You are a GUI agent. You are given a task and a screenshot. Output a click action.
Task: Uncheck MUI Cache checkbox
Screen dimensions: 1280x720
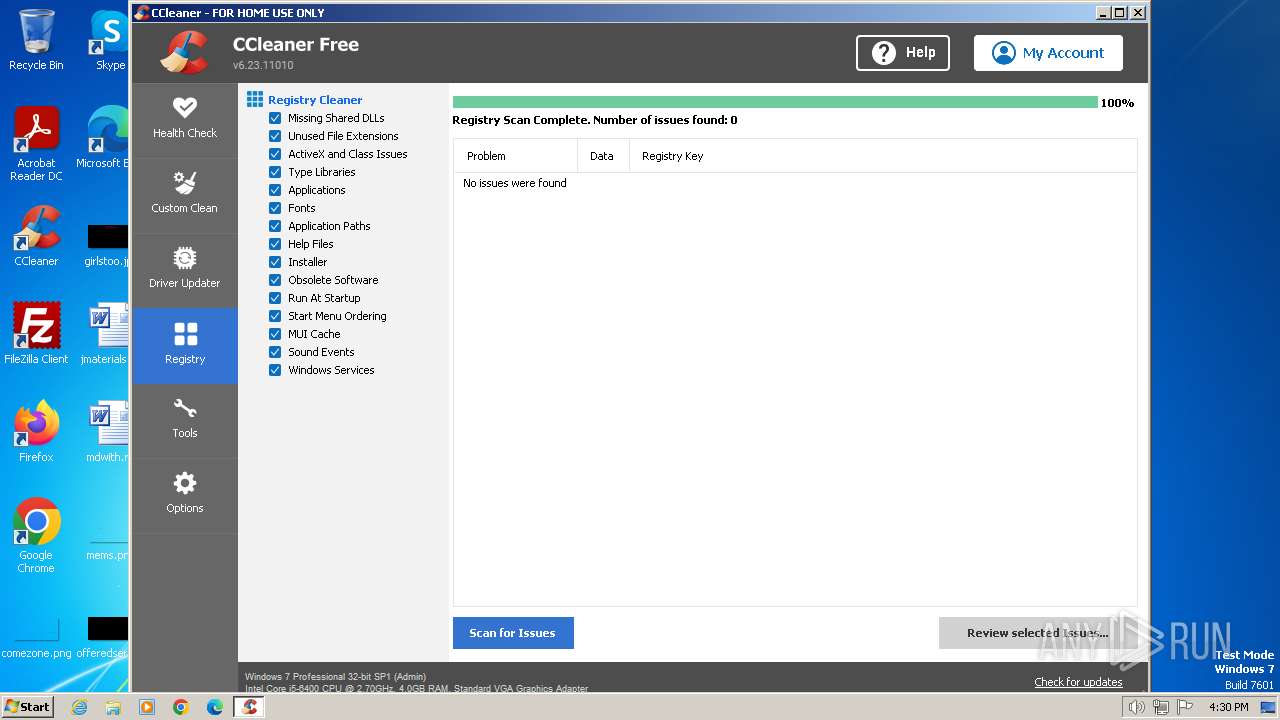pos(275,334)
